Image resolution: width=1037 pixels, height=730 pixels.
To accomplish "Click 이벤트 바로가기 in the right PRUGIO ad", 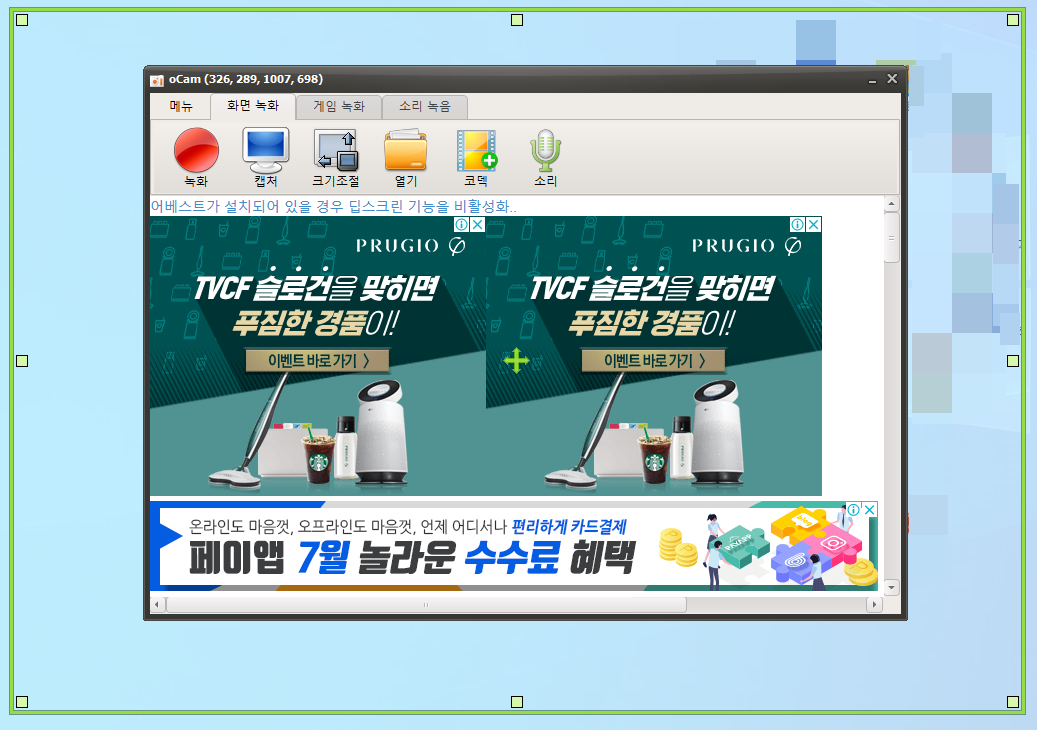I will [653, 360].
